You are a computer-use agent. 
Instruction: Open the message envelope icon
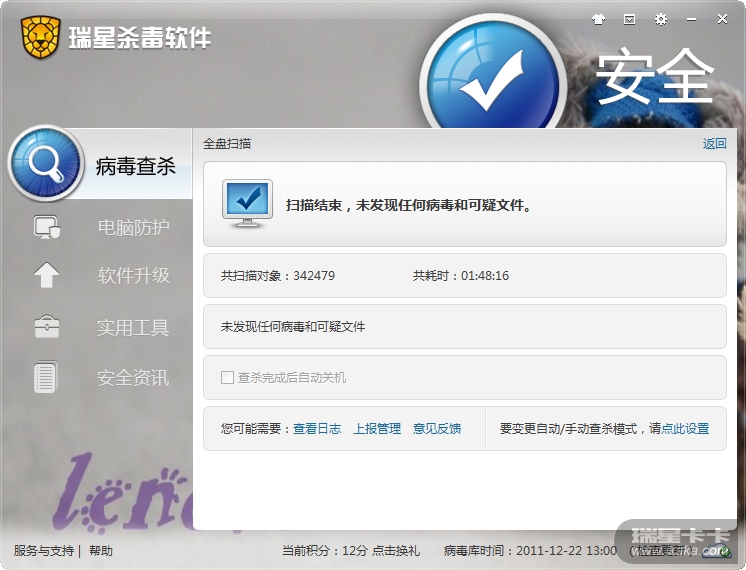click(x=629, y=20)
